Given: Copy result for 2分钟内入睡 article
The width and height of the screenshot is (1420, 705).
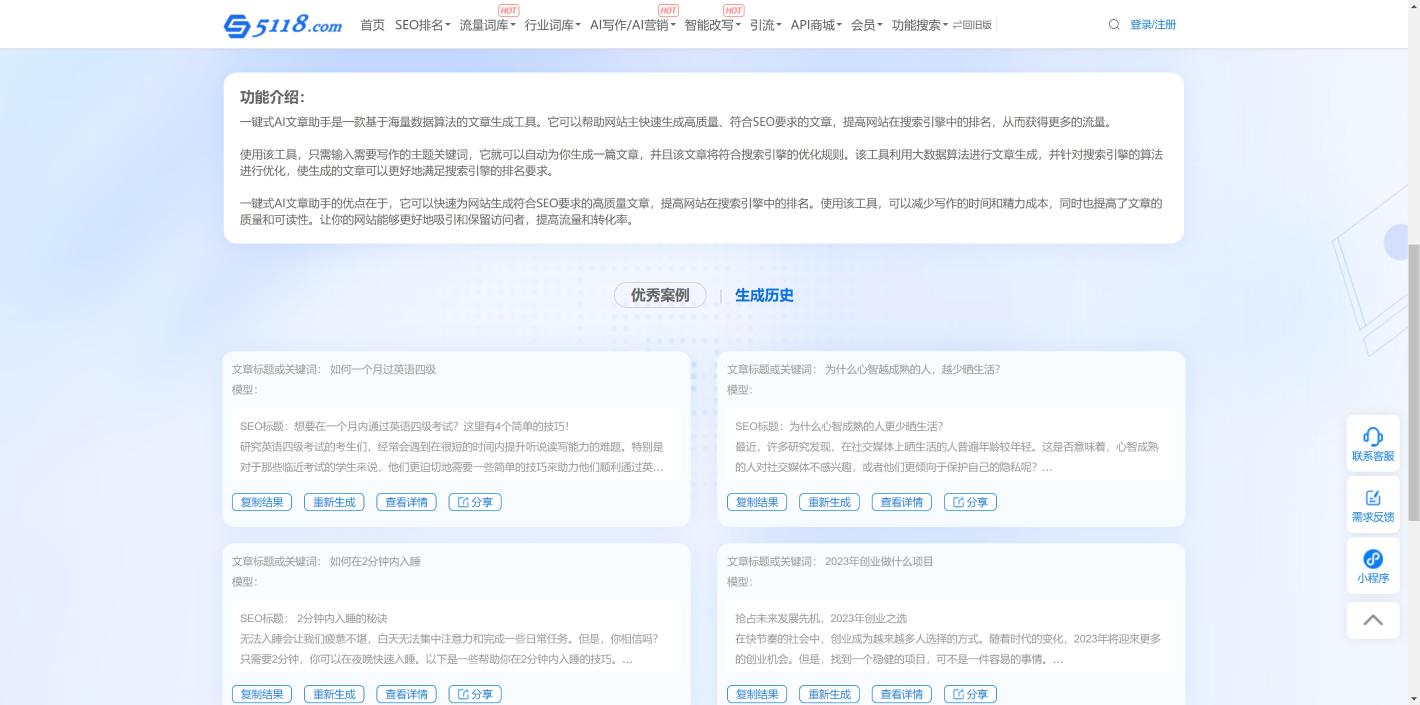Looking at the screenshot, I should point(262,694).
